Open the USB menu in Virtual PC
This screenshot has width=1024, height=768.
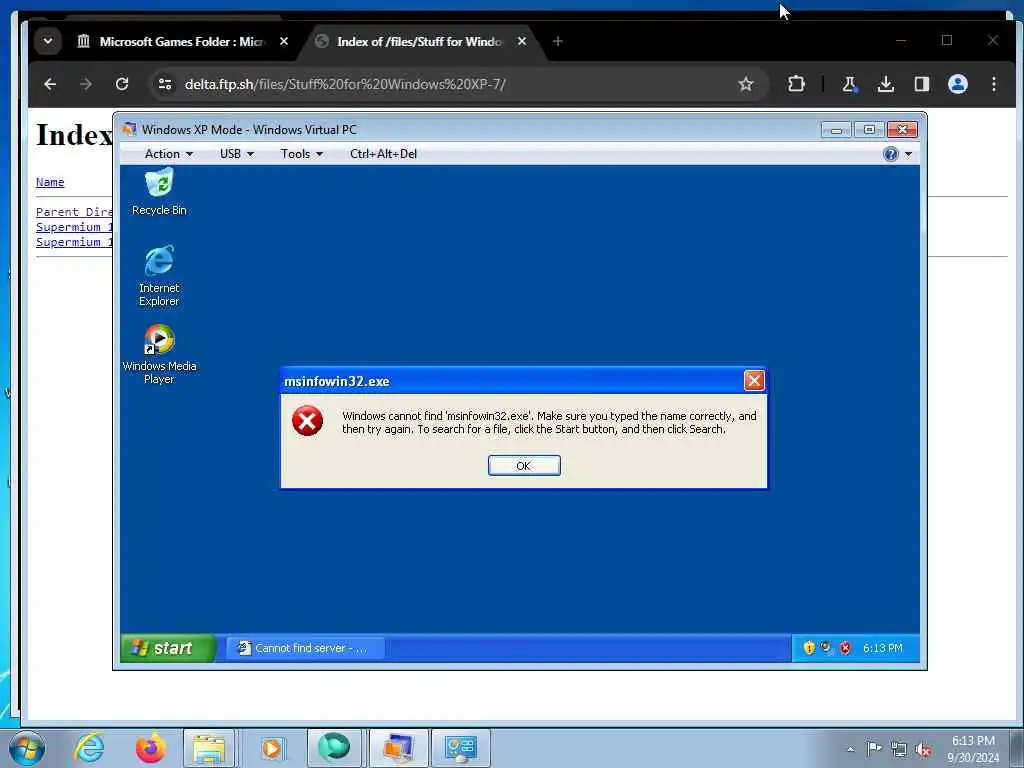pos(236,154)
